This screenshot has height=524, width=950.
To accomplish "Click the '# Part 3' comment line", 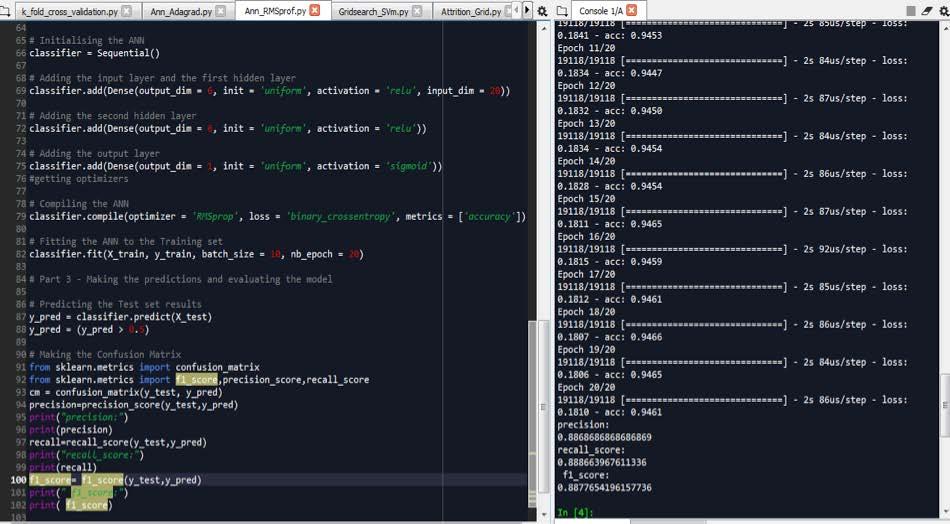I will (x=181, y=279).
